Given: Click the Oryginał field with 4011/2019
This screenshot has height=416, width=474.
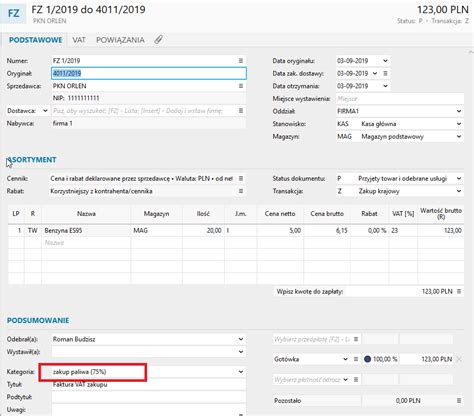Looking at the screenshot, I should point(149,73).
